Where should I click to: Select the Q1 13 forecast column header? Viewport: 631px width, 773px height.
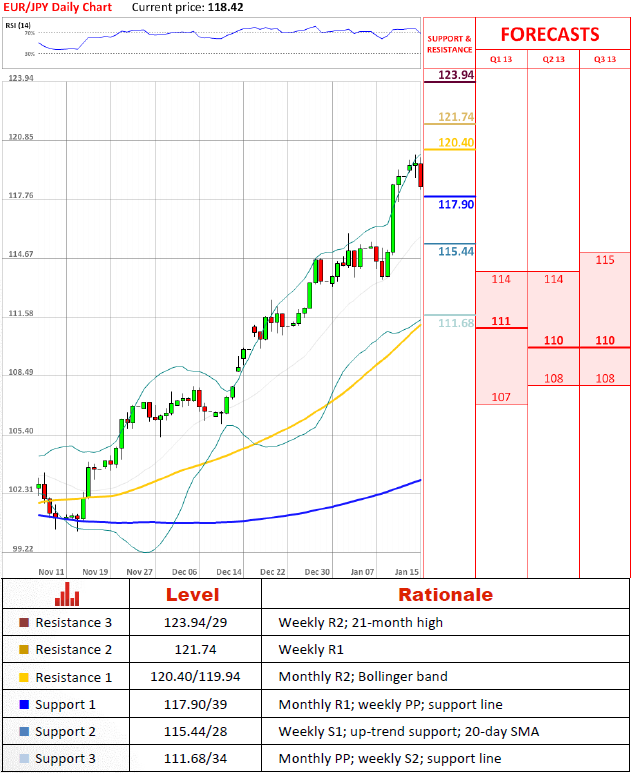coord(501,59)
